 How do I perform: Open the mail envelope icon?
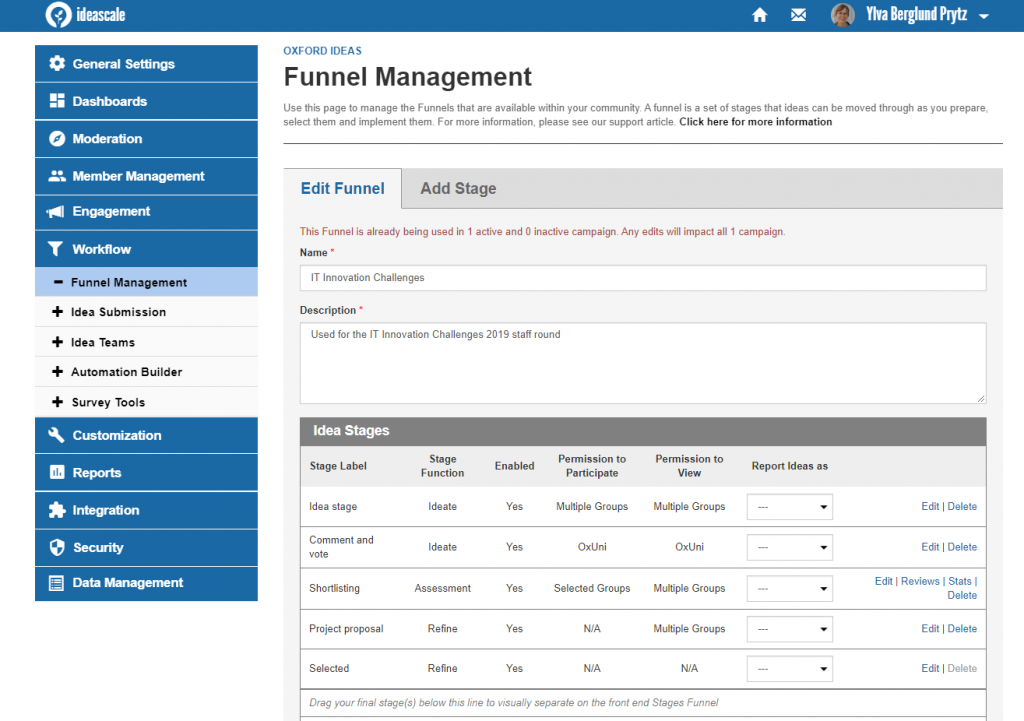click(798, 15)
